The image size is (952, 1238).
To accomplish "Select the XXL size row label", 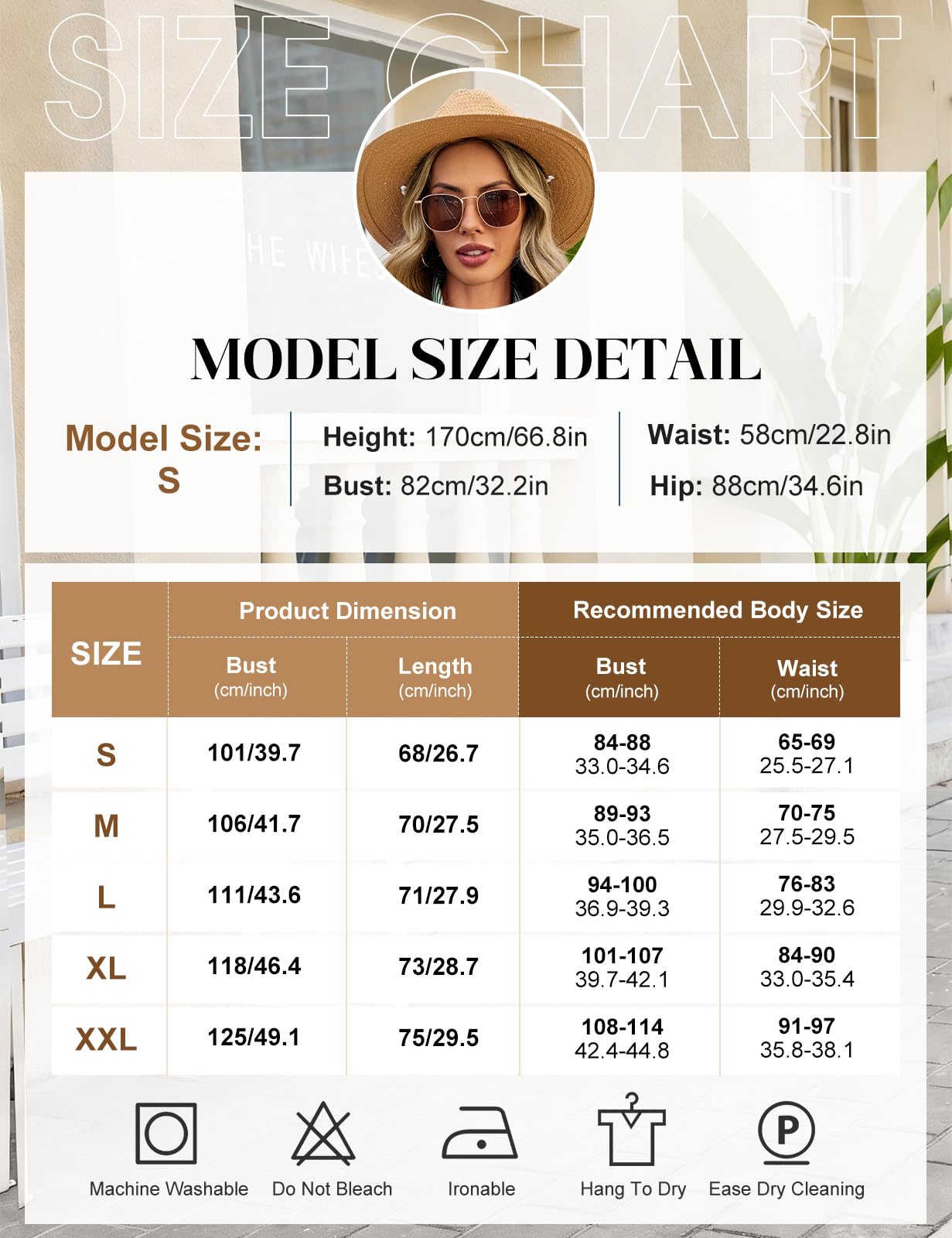I will pyautogui.click(x=107, y=1040).
